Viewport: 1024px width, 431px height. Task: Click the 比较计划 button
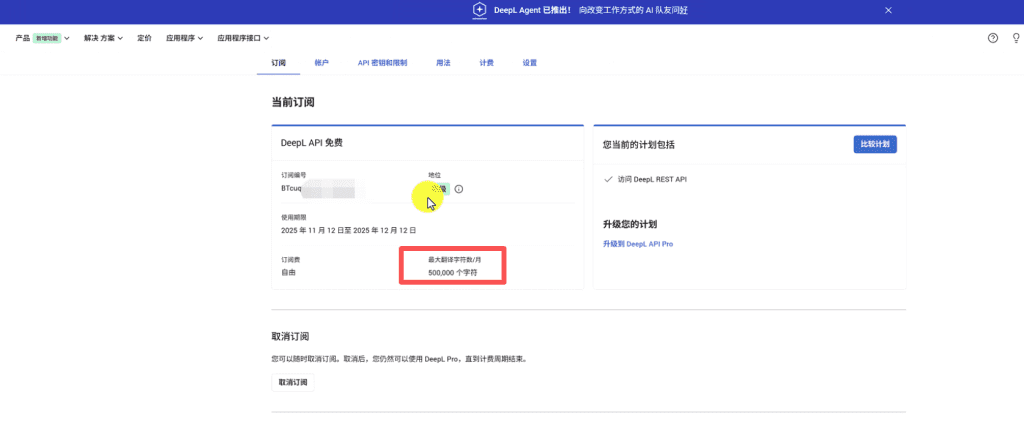click(x=875, y=144)
